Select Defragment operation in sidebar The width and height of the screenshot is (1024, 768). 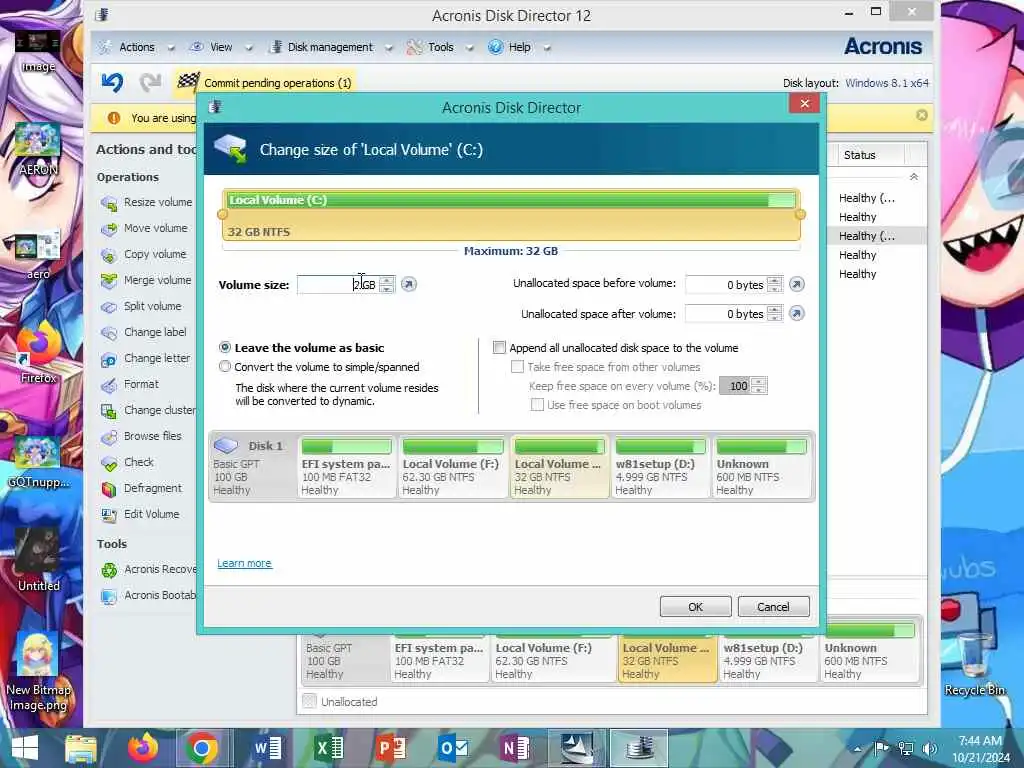(142, 488)
